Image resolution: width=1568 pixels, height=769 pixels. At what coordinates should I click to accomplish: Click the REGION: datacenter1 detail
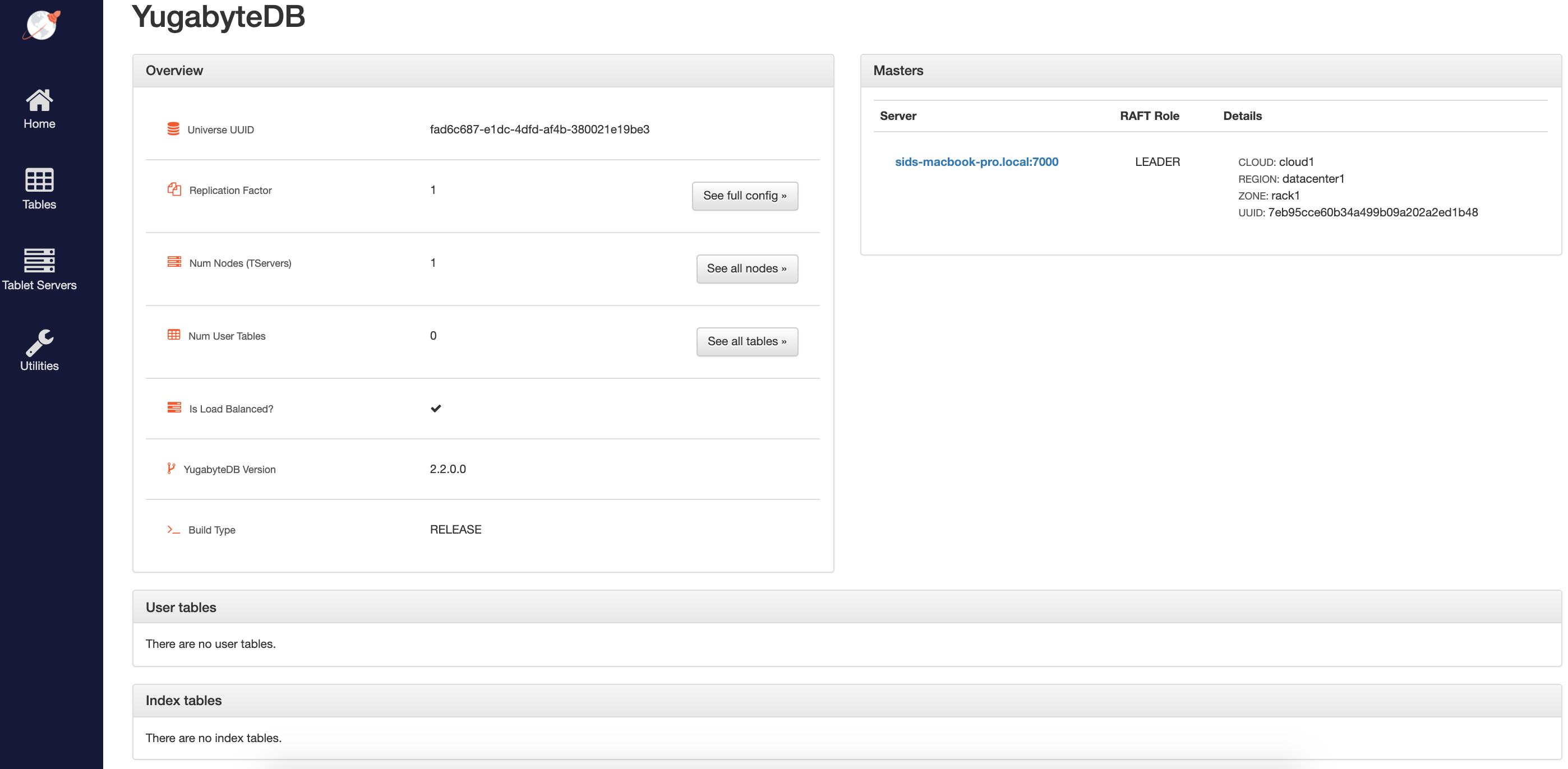(1291, 179)
